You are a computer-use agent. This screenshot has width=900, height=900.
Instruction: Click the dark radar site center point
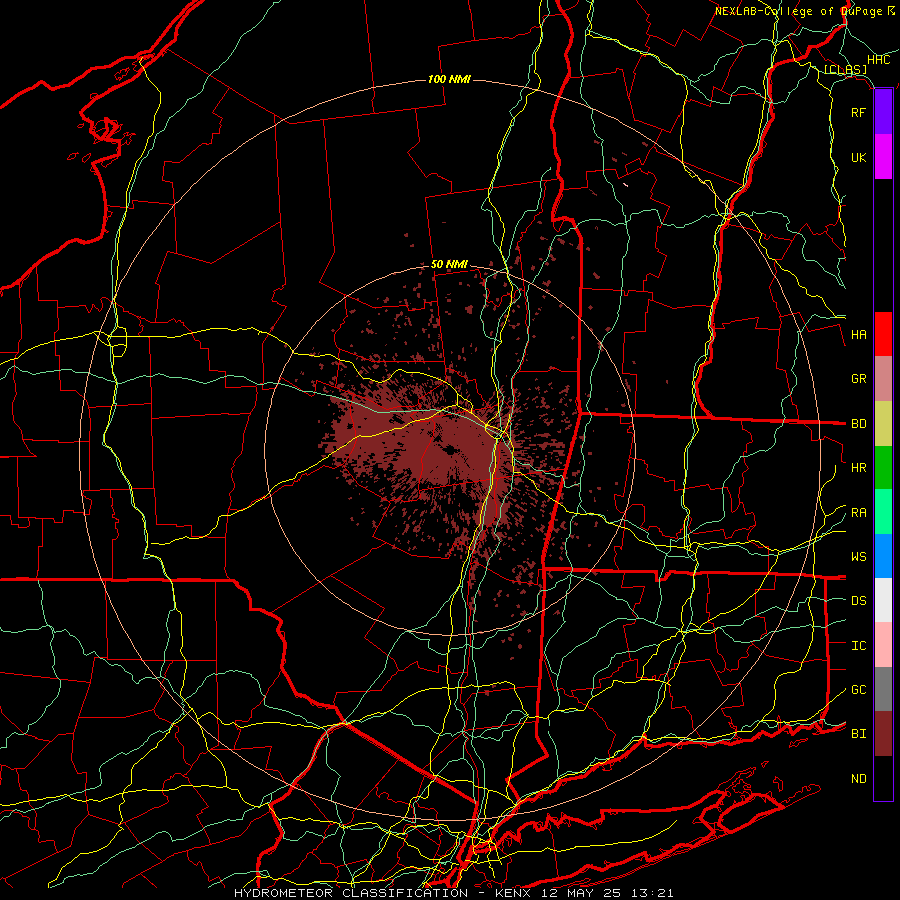coord(450,449)
